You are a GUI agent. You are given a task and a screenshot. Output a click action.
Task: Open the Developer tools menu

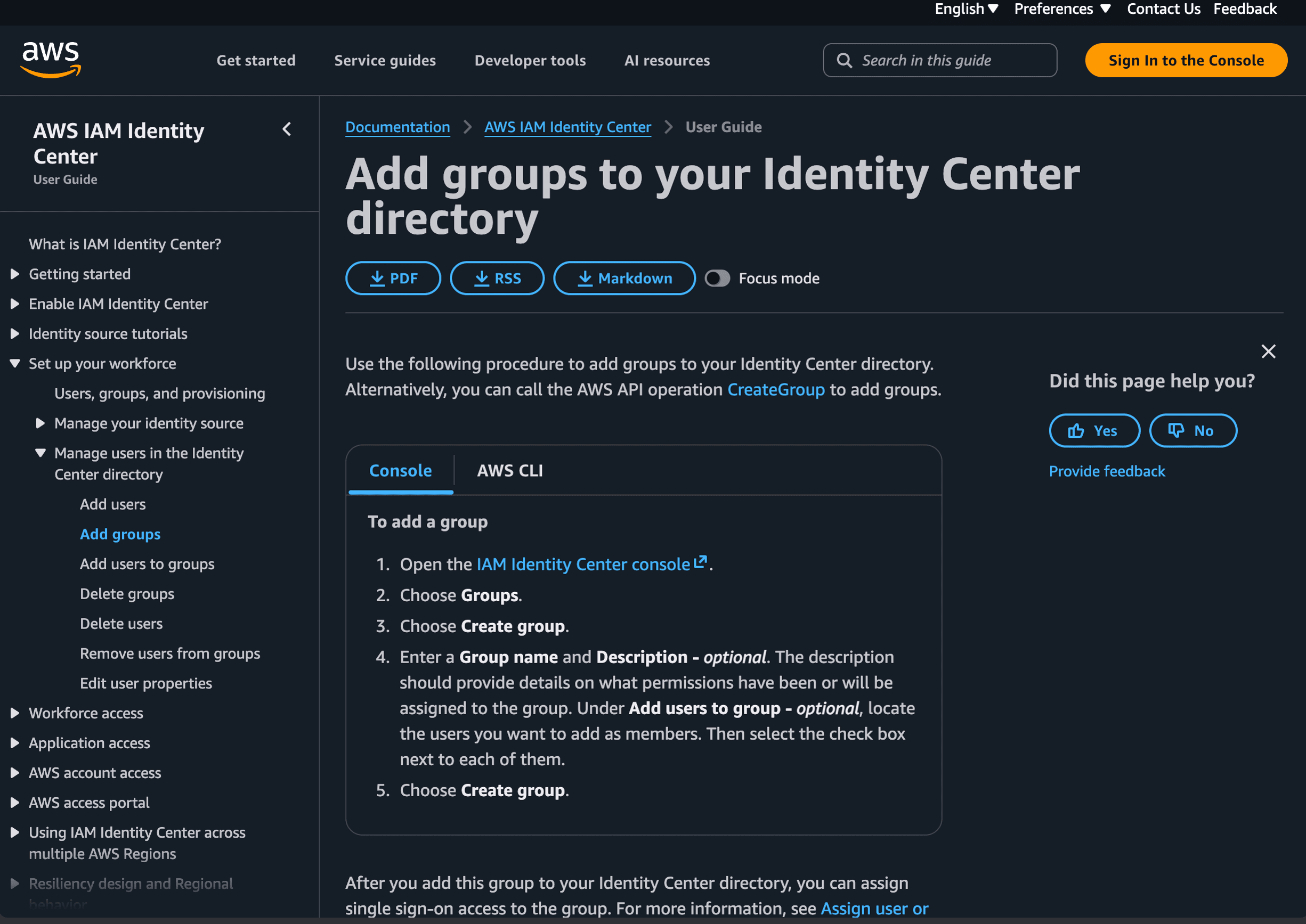coord(530,60)
